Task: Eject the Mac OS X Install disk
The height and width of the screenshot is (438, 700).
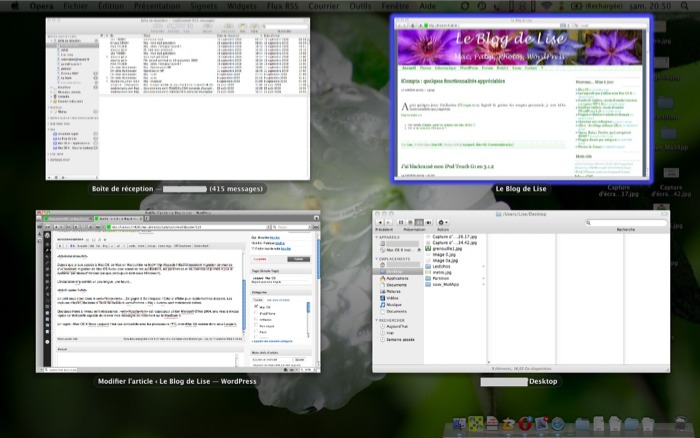Action: pos(420,248)
